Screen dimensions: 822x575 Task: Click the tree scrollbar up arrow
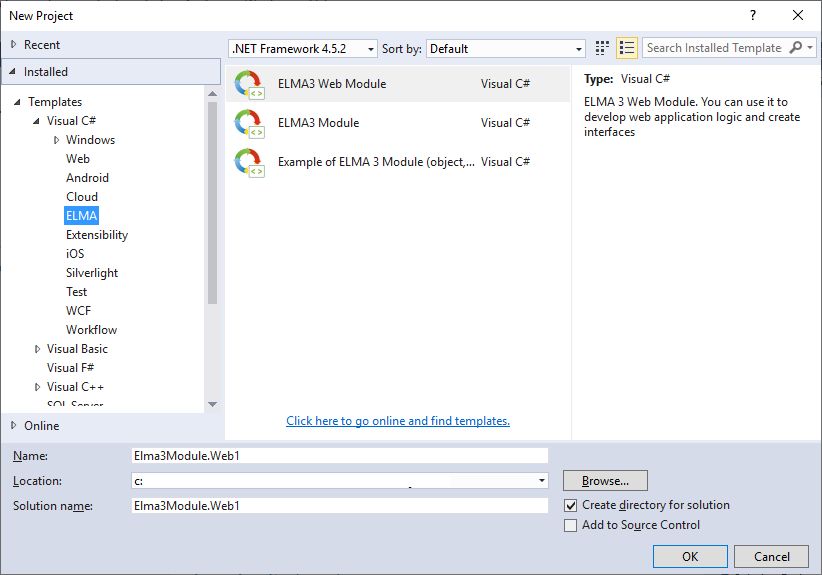pos(212,94)
